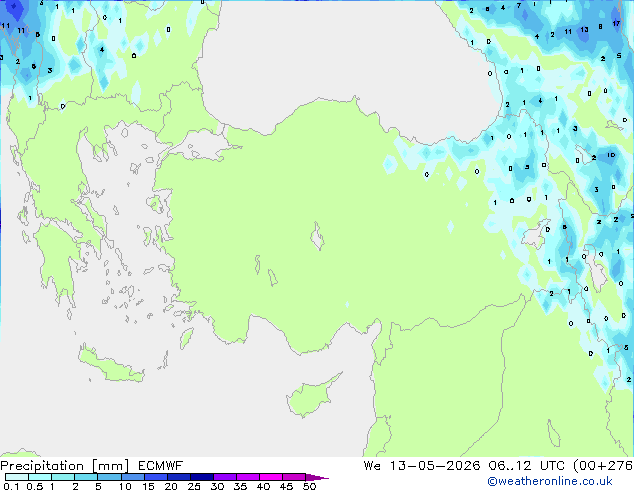Pick the 15–20 mm legend swatch
Viewport: 634px width, 490px height.
[156, 477]
